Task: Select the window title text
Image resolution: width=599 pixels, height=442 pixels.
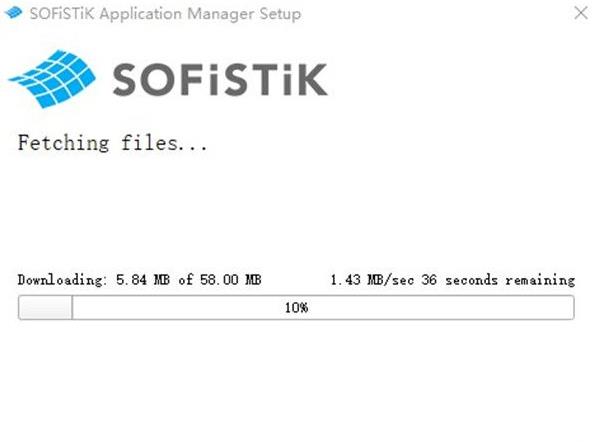Action: [165, 14]
